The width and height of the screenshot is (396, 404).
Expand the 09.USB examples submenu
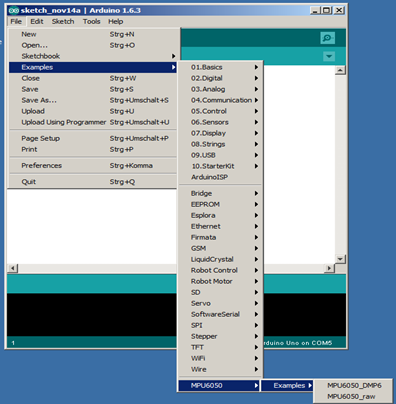point(220,155)
